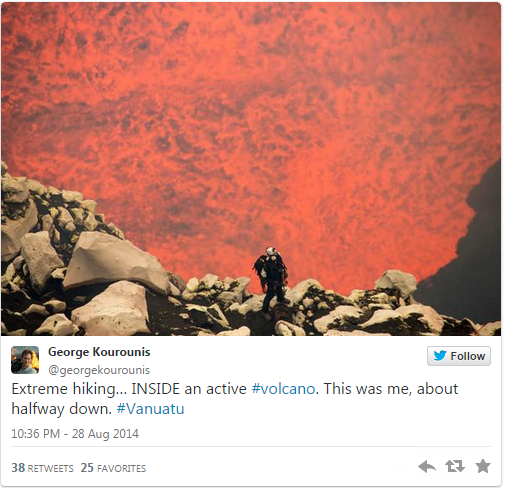505x488 pixels.
Task: Open the George Kourounis display name link
Action: [99, 352]
